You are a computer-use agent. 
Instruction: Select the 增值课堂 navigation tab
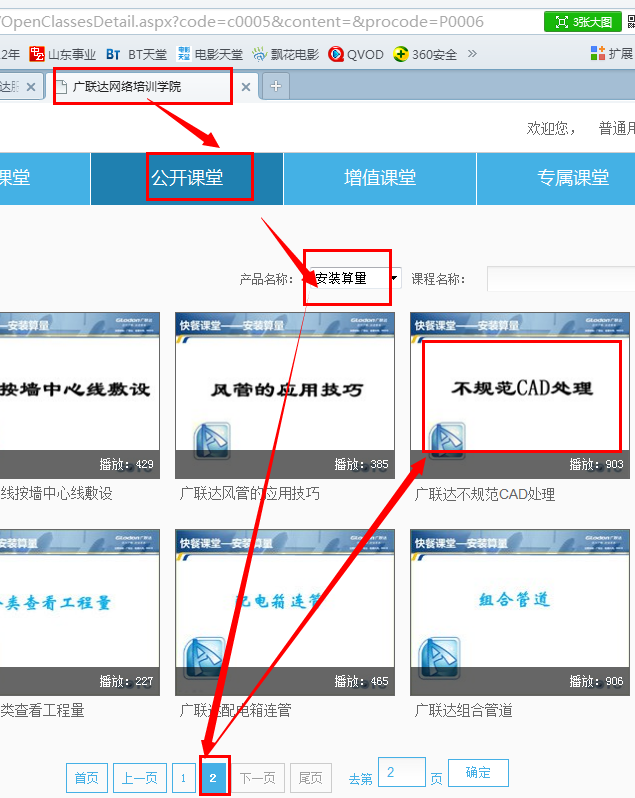tap(380, 178)
